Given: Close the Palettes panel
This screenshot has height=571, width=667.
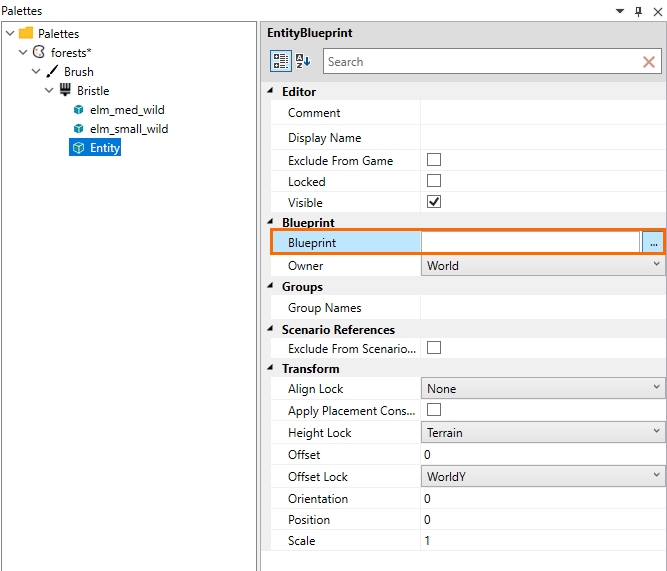Looking at the screenshot, I should tap(658, 11).
